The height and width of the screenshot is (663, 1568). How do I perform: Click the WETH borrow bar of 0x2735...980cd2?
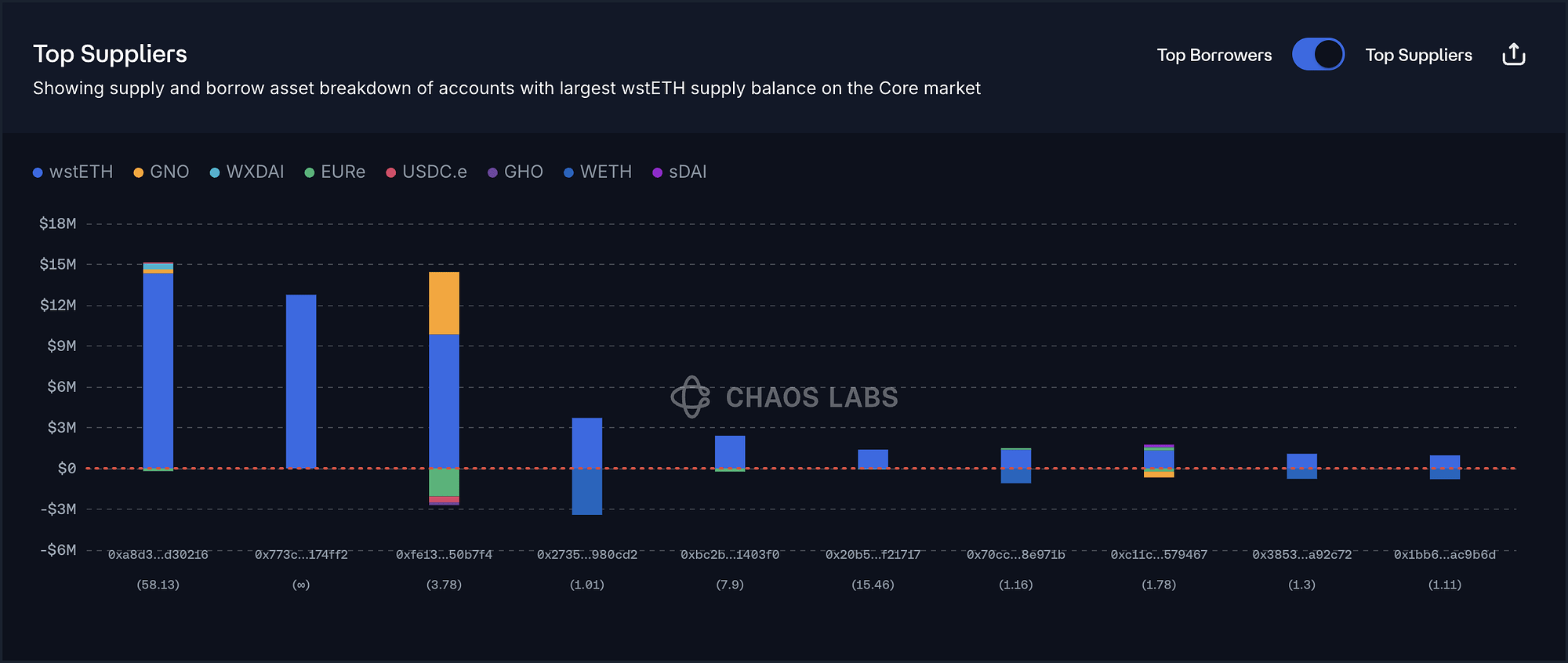[x=587, y=491]
